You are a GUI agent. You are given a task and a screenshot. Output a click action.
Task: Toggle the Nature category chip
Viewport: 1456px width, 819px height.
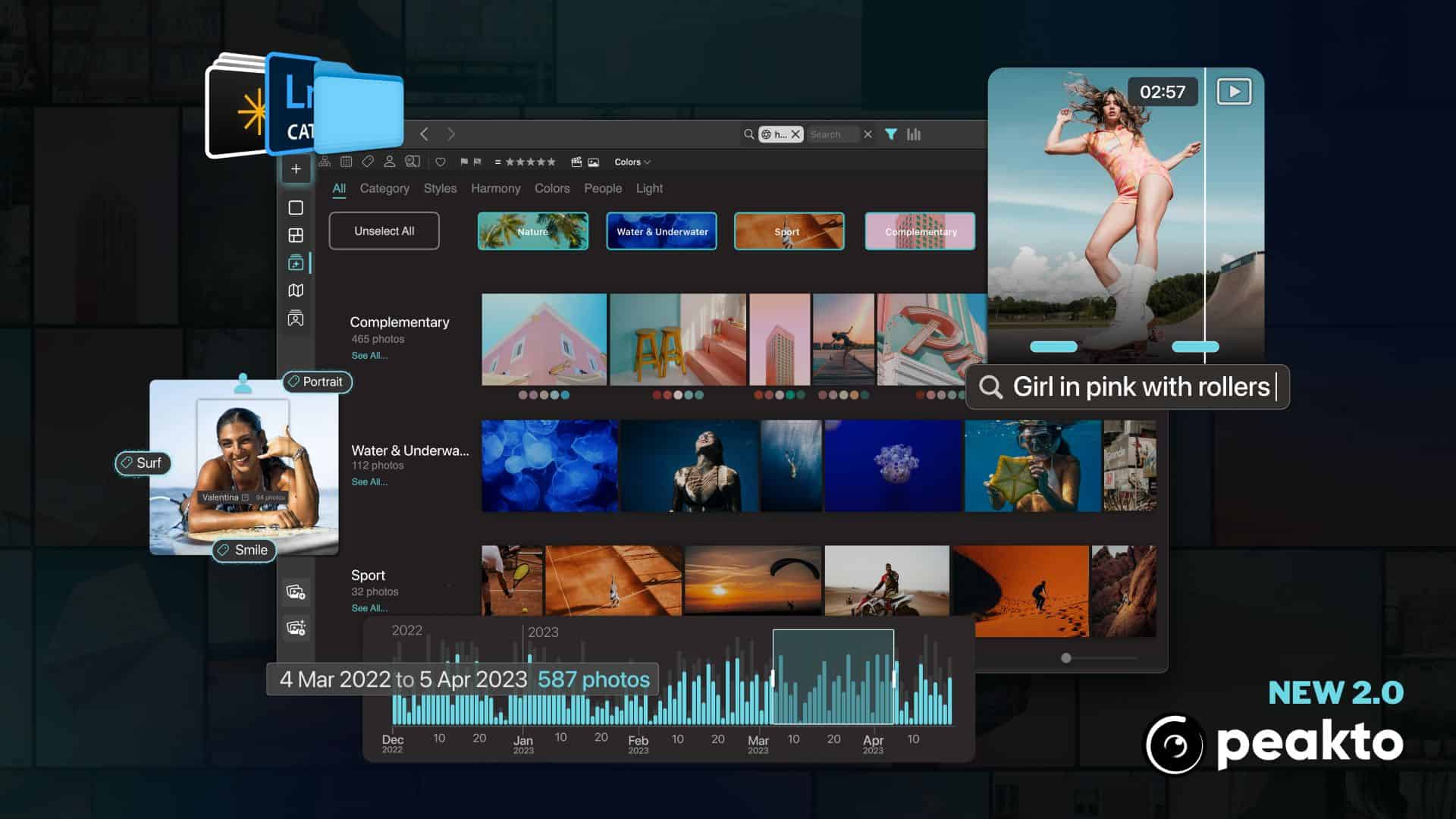coord(533,231)
